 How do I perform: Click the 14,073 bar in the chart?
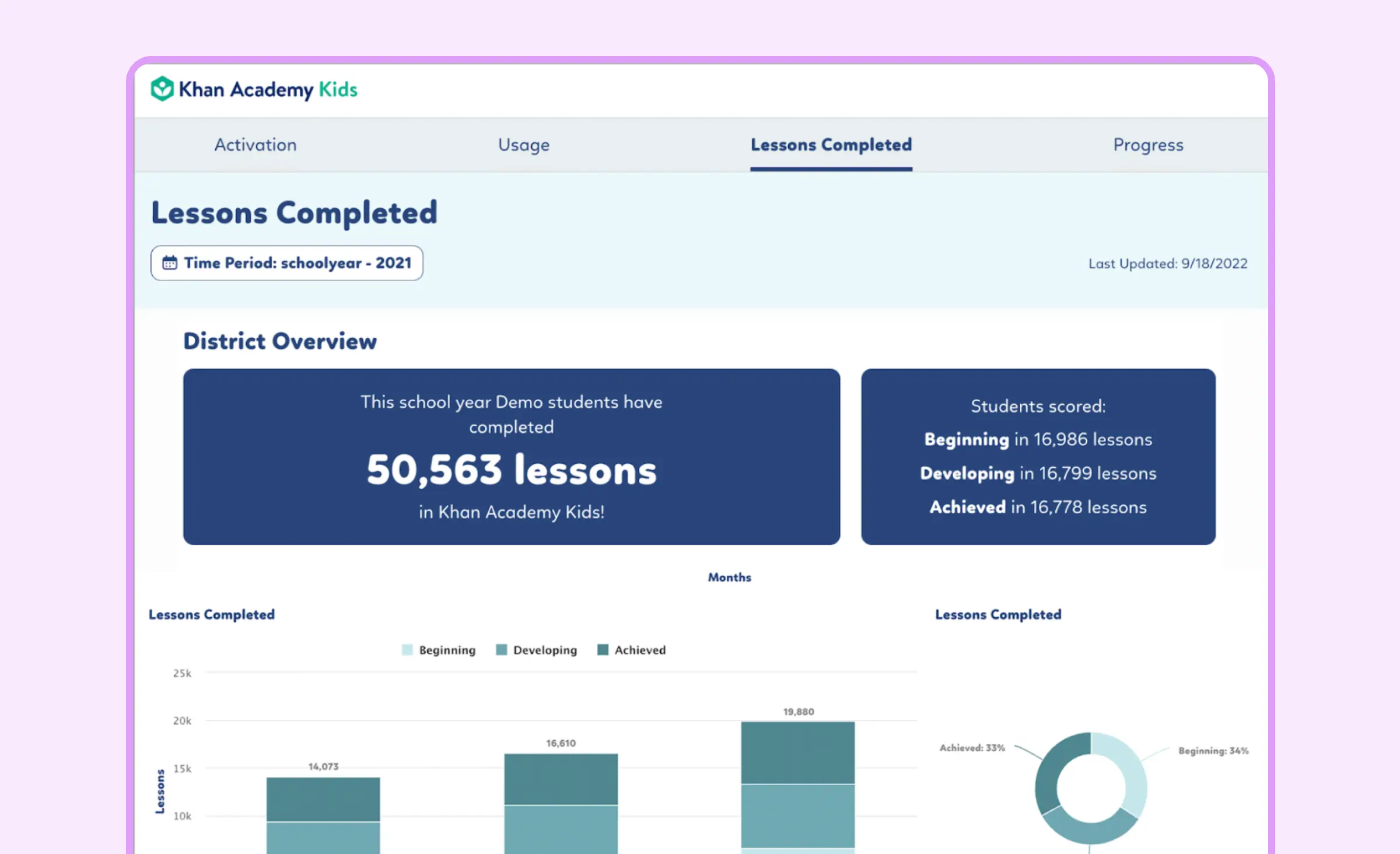pos(323,815)
